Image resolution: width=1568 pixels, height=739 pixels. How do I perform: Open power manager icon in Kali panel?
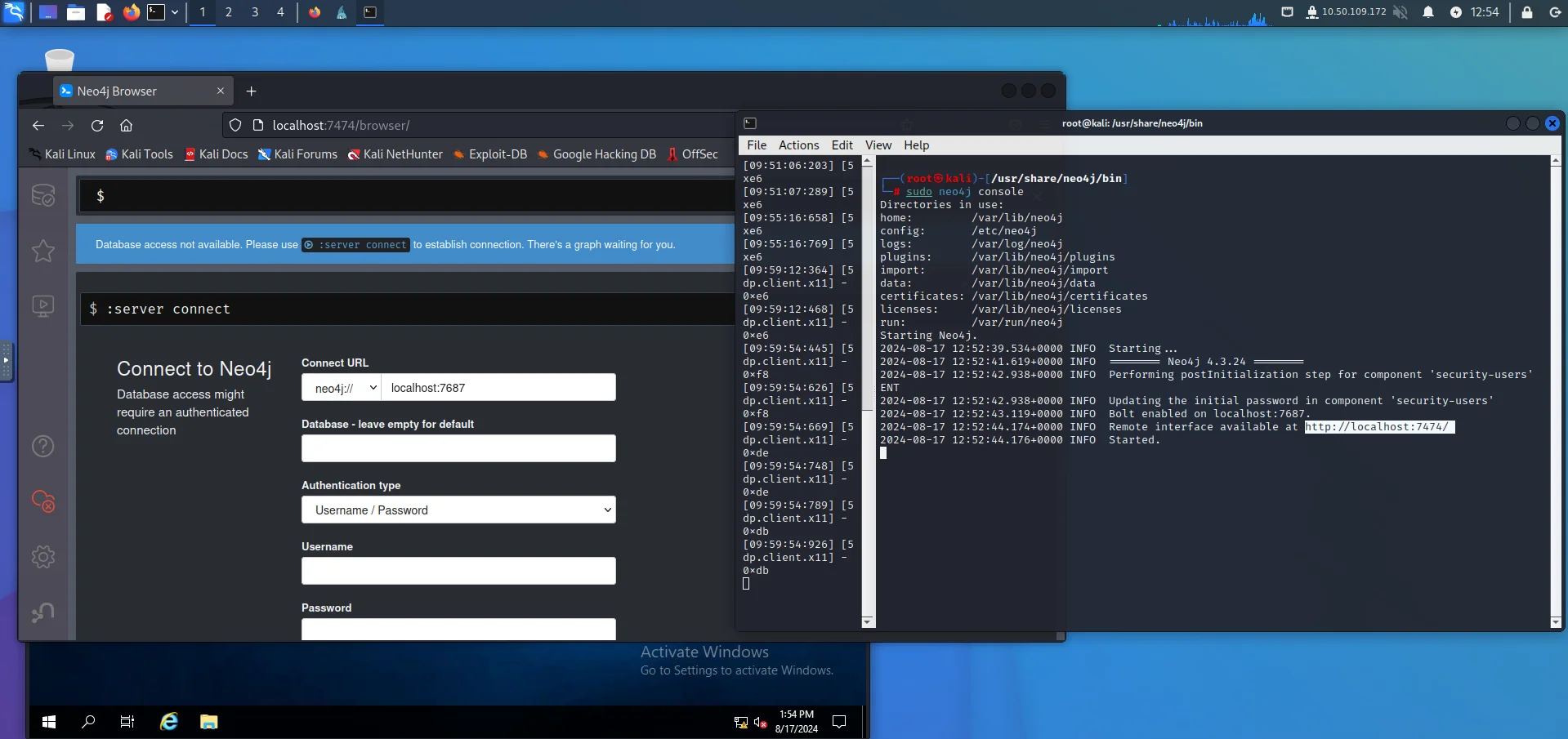point(1456,12)
